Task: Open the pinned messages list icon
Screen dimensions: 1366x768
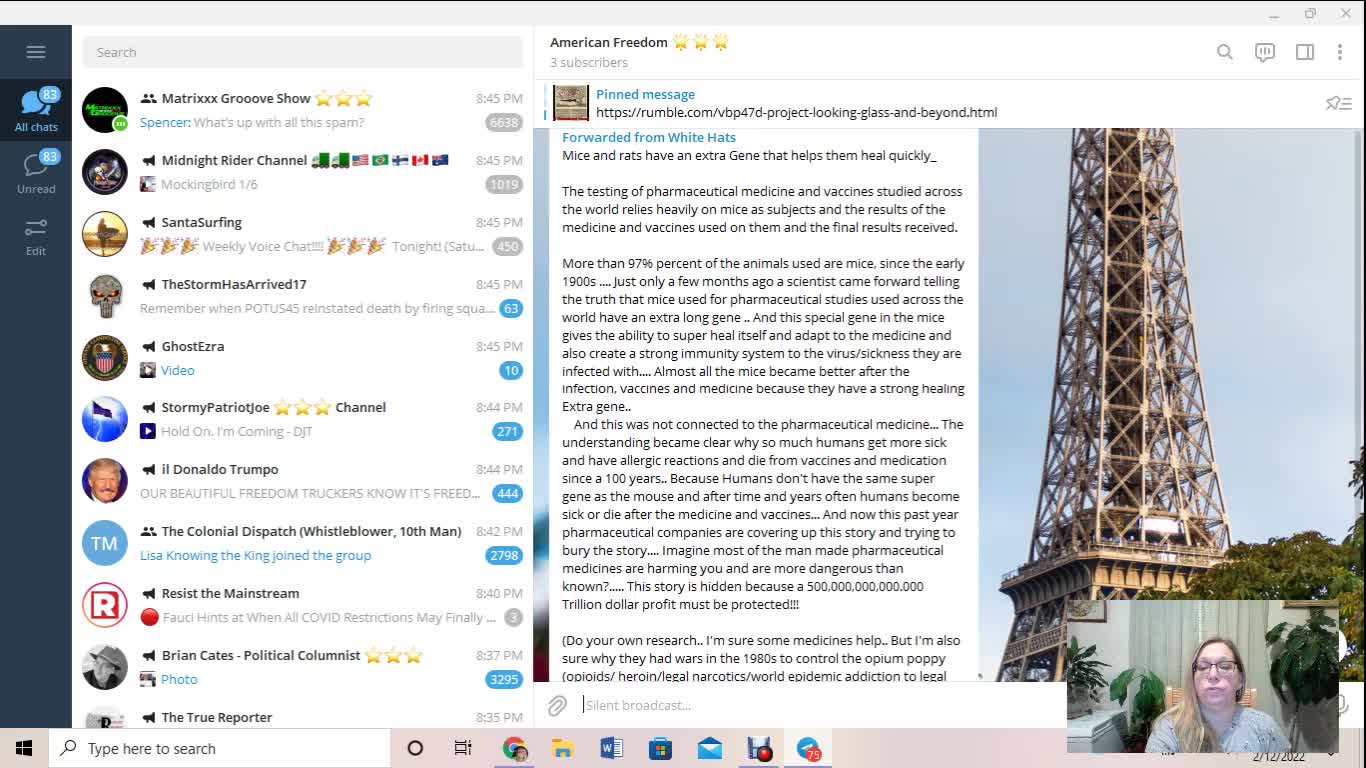Action: click(1338, 103)
